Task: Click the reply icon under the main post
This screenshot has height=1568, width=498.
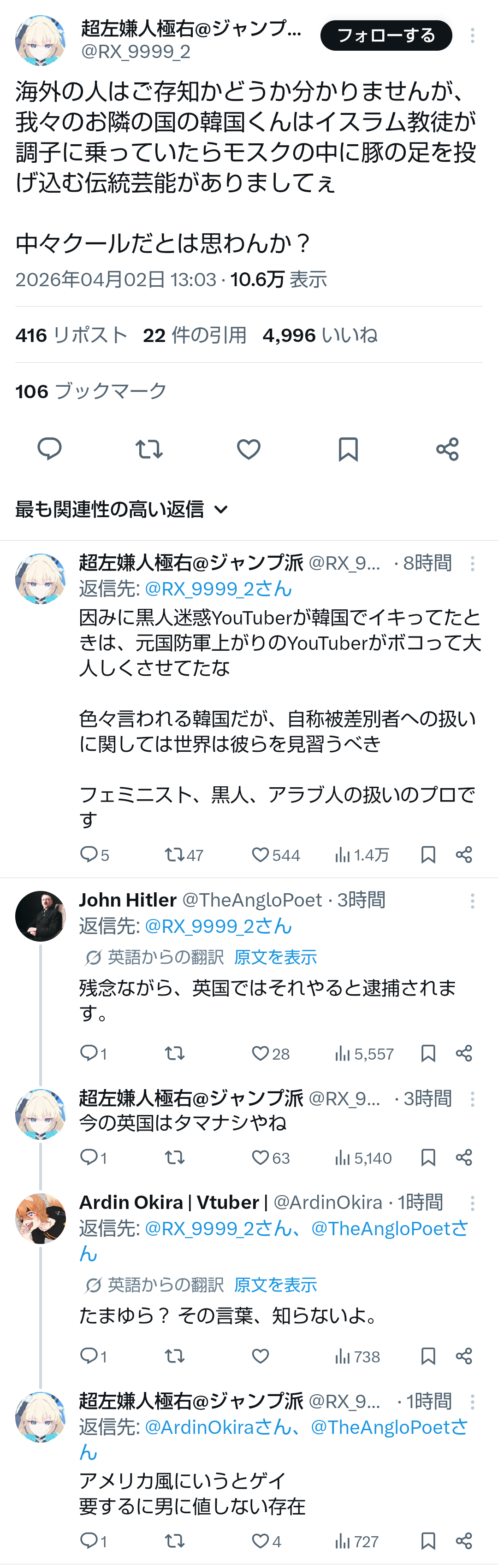Action: click(x=49, y=449)
